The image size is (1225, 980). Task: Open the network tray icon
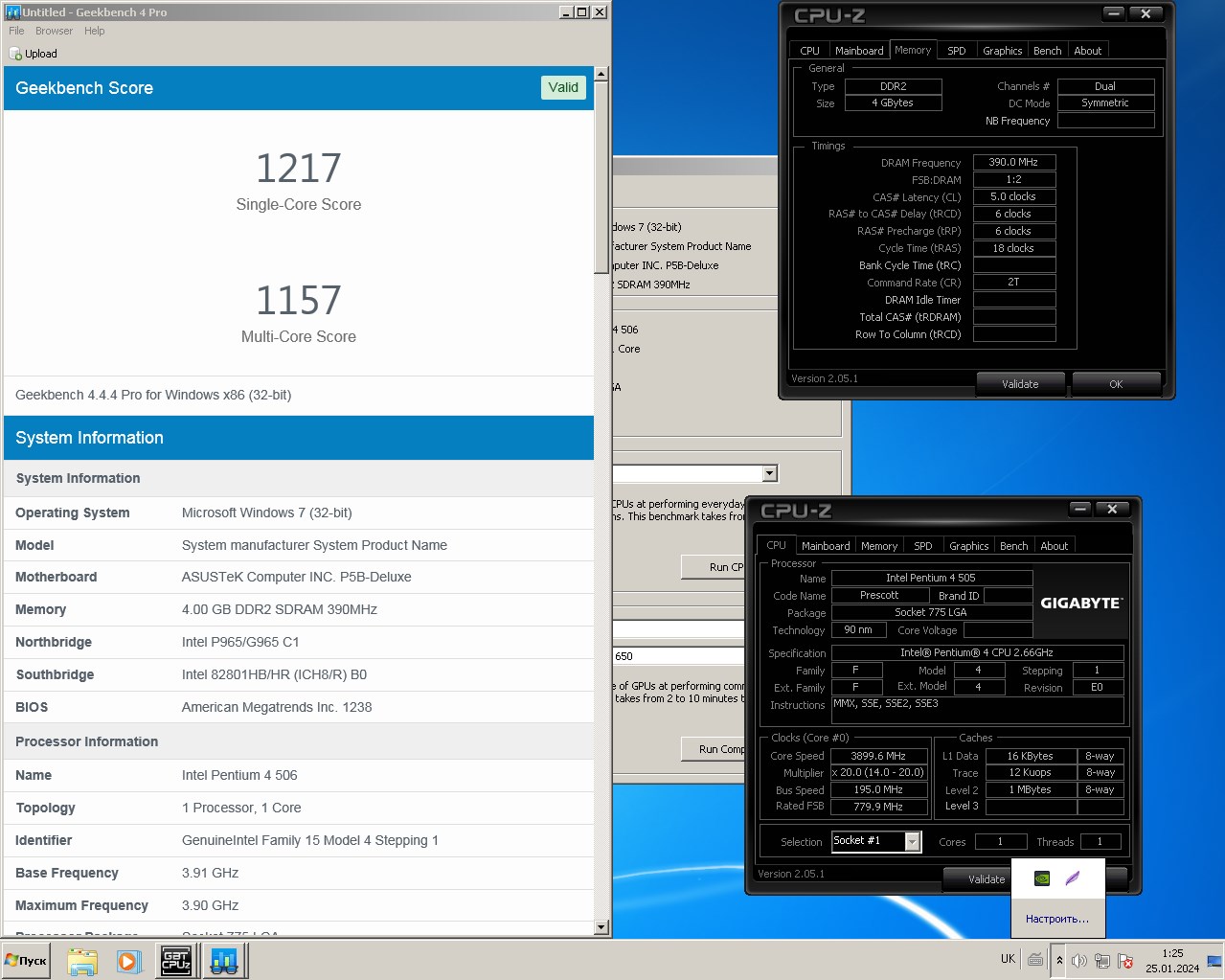tap(1102, 960)
